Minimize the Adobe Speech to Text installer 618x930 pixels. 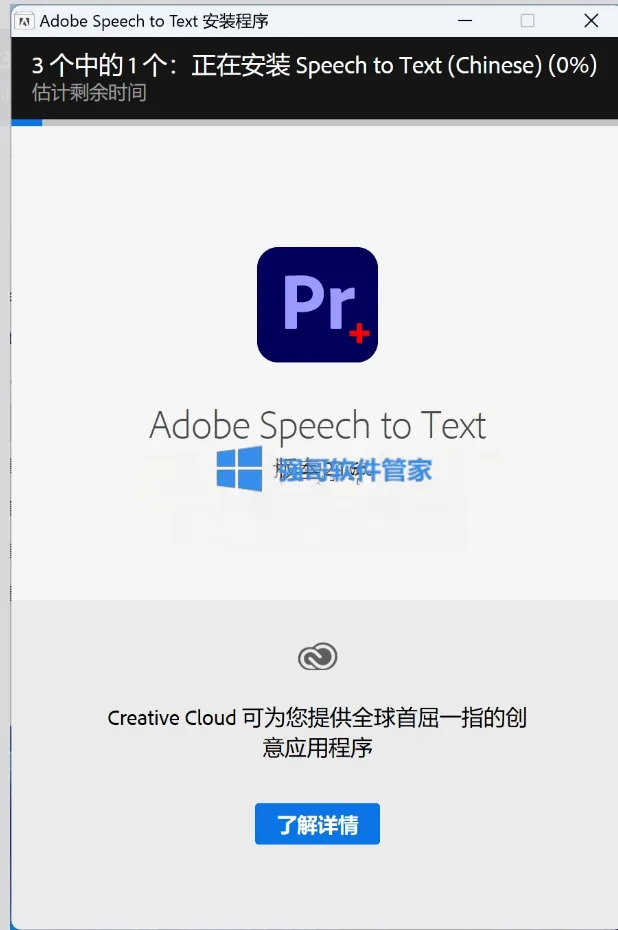pos(465,21)
